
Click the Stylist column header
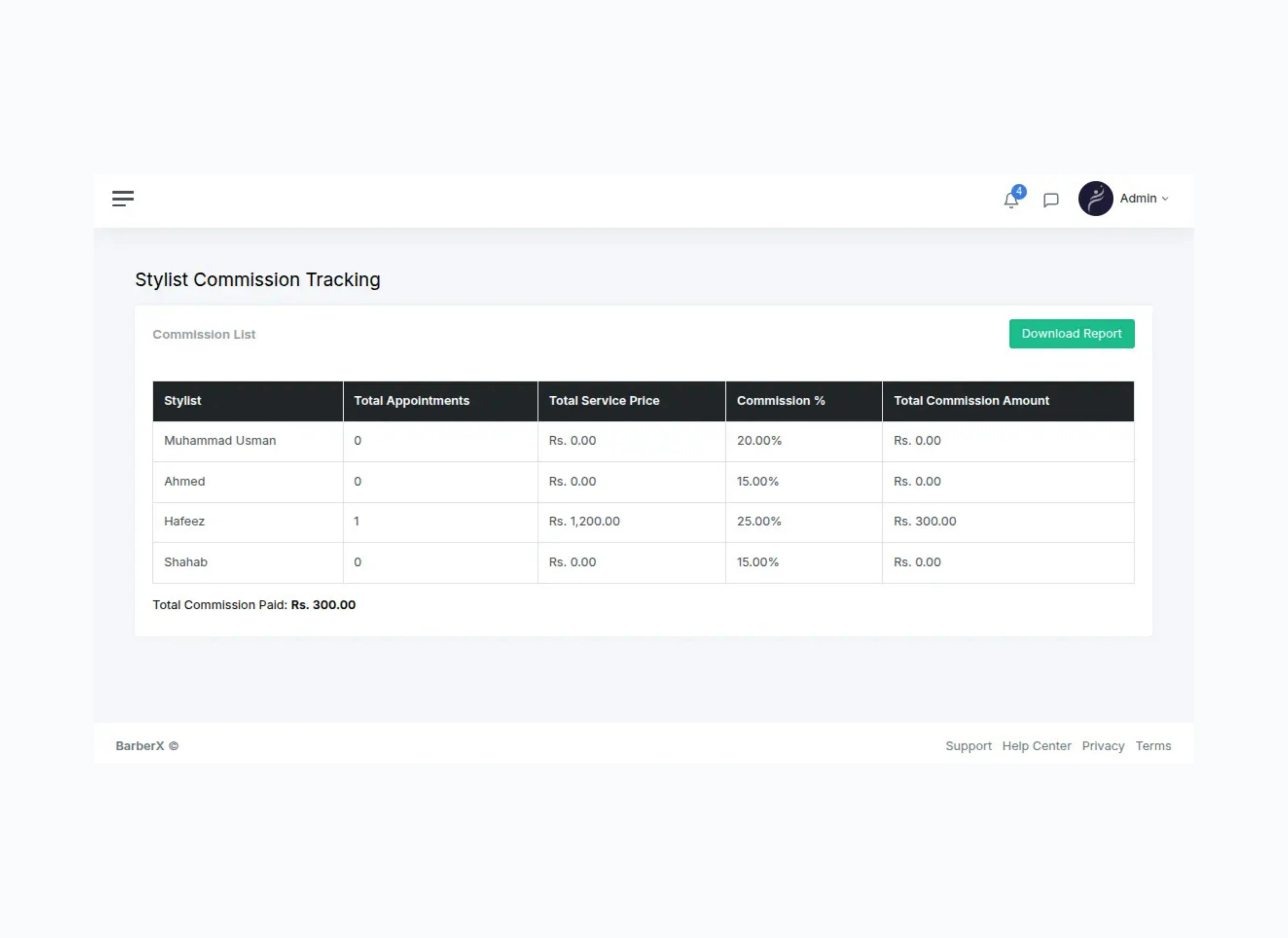(248, 401)
